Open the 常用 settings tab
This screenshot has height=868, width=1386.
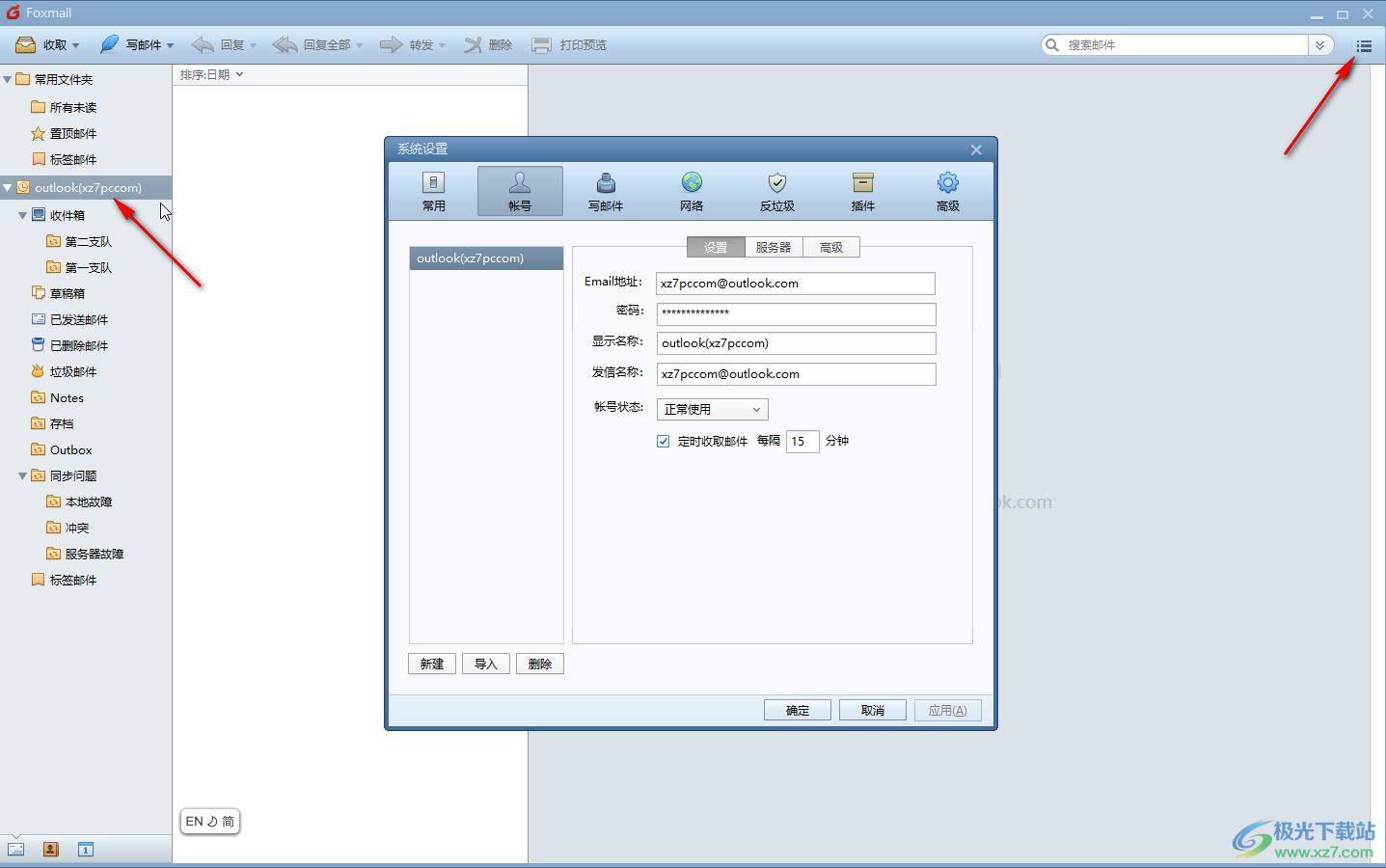[434, 191]
